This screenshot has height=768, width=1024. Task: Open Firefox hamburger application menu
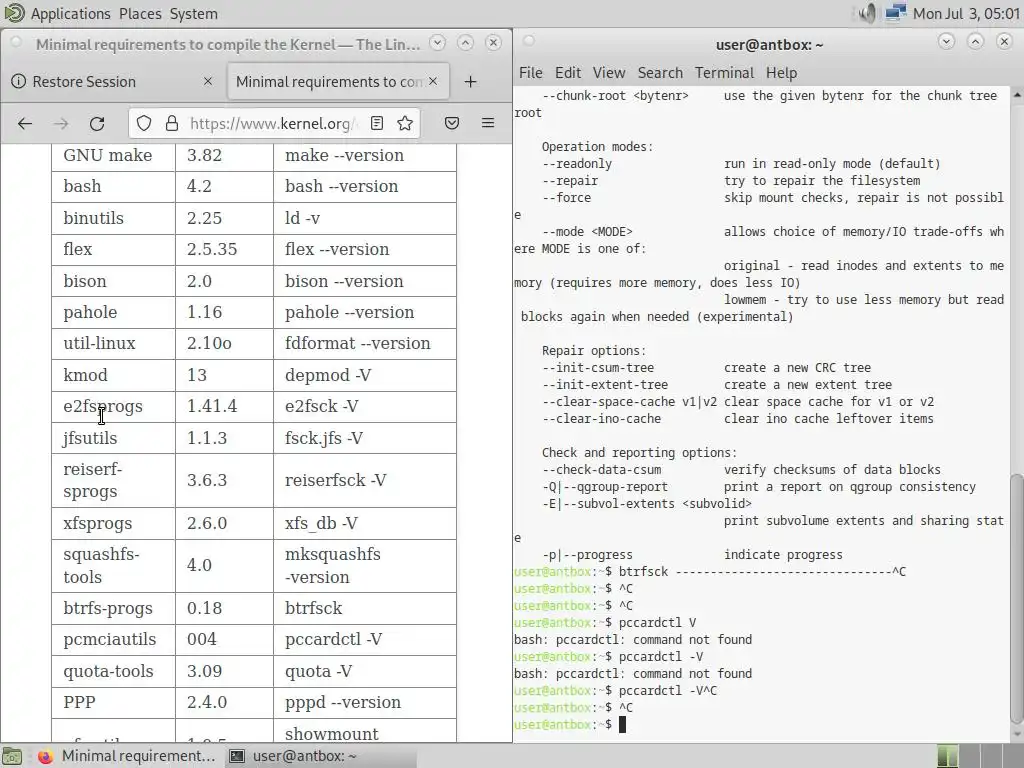coord(488,123)
